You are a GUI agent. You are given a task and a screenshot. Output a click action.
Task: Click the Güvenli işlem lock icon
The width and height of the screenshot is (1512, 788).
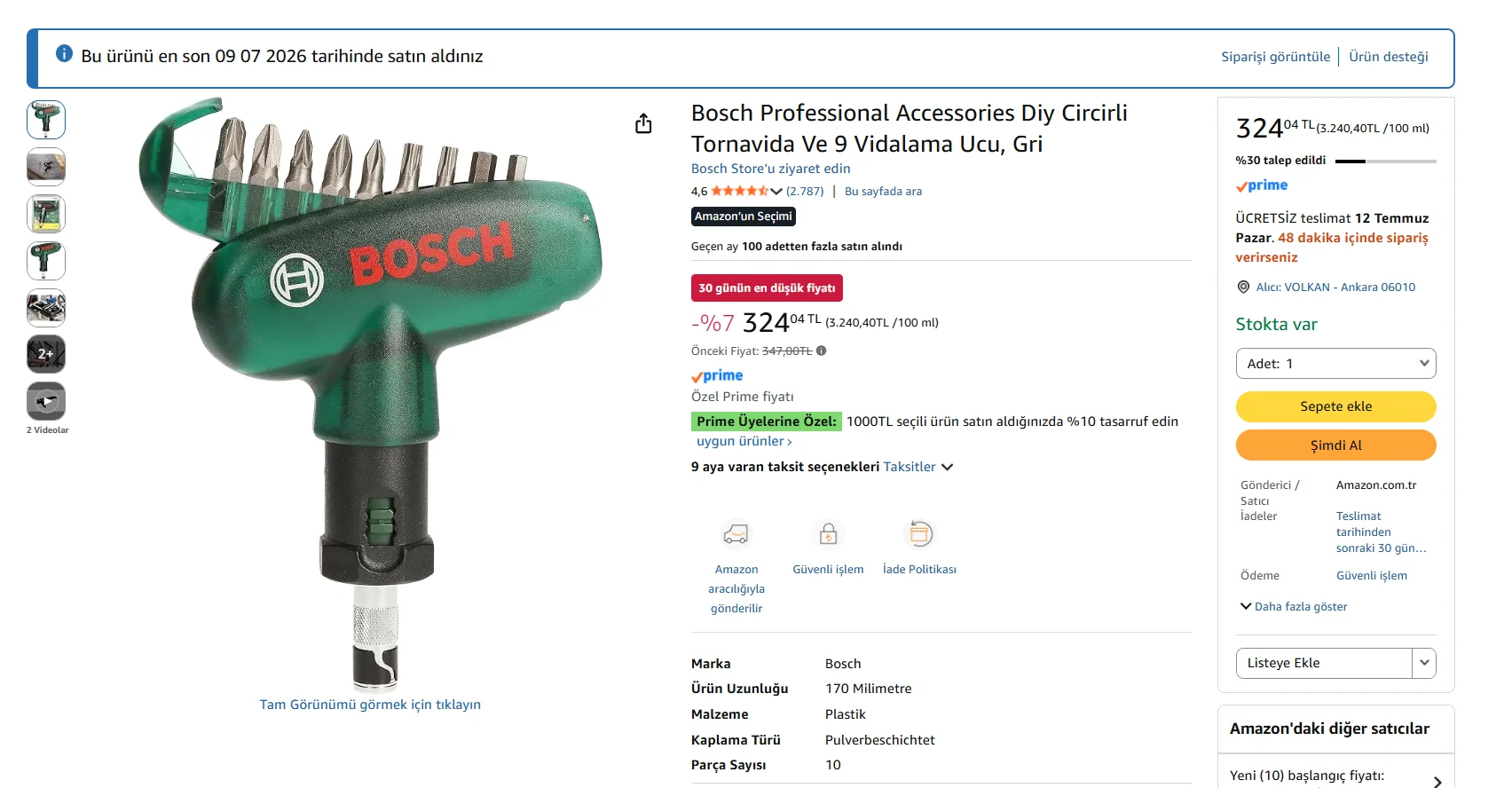(x=828, y=534)
